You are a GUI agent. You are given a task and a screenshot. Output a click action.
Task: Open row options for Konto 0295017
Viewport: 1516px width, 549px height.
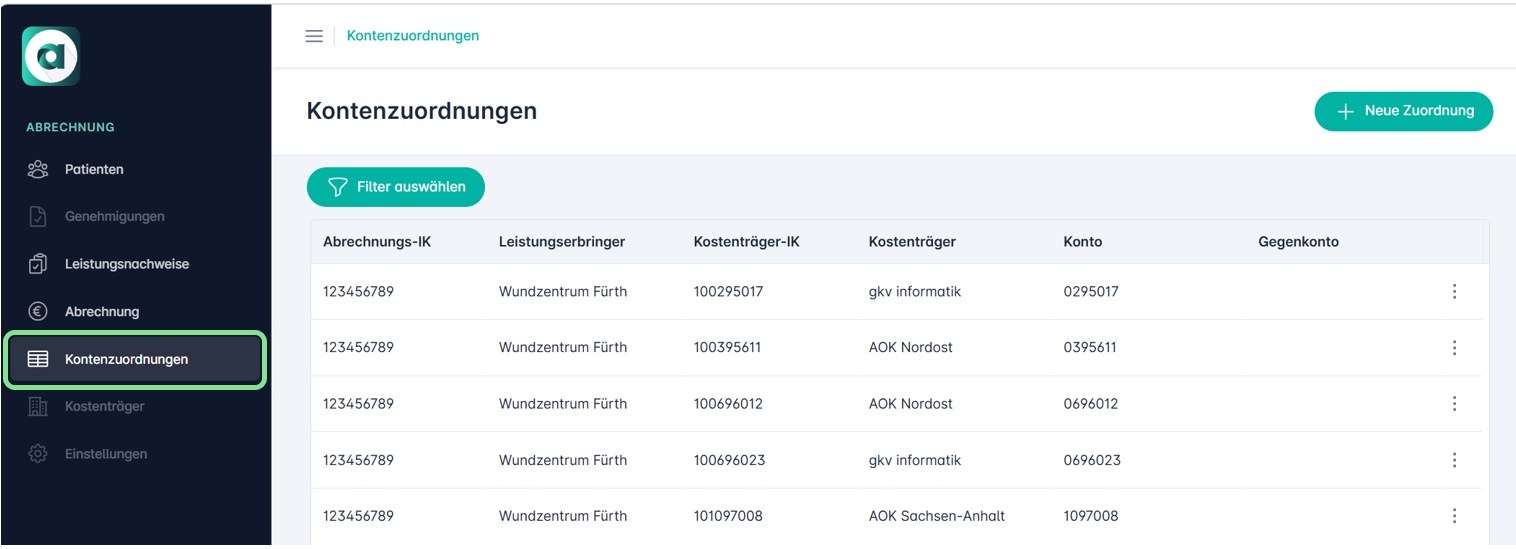click(x=1454, y=292)
